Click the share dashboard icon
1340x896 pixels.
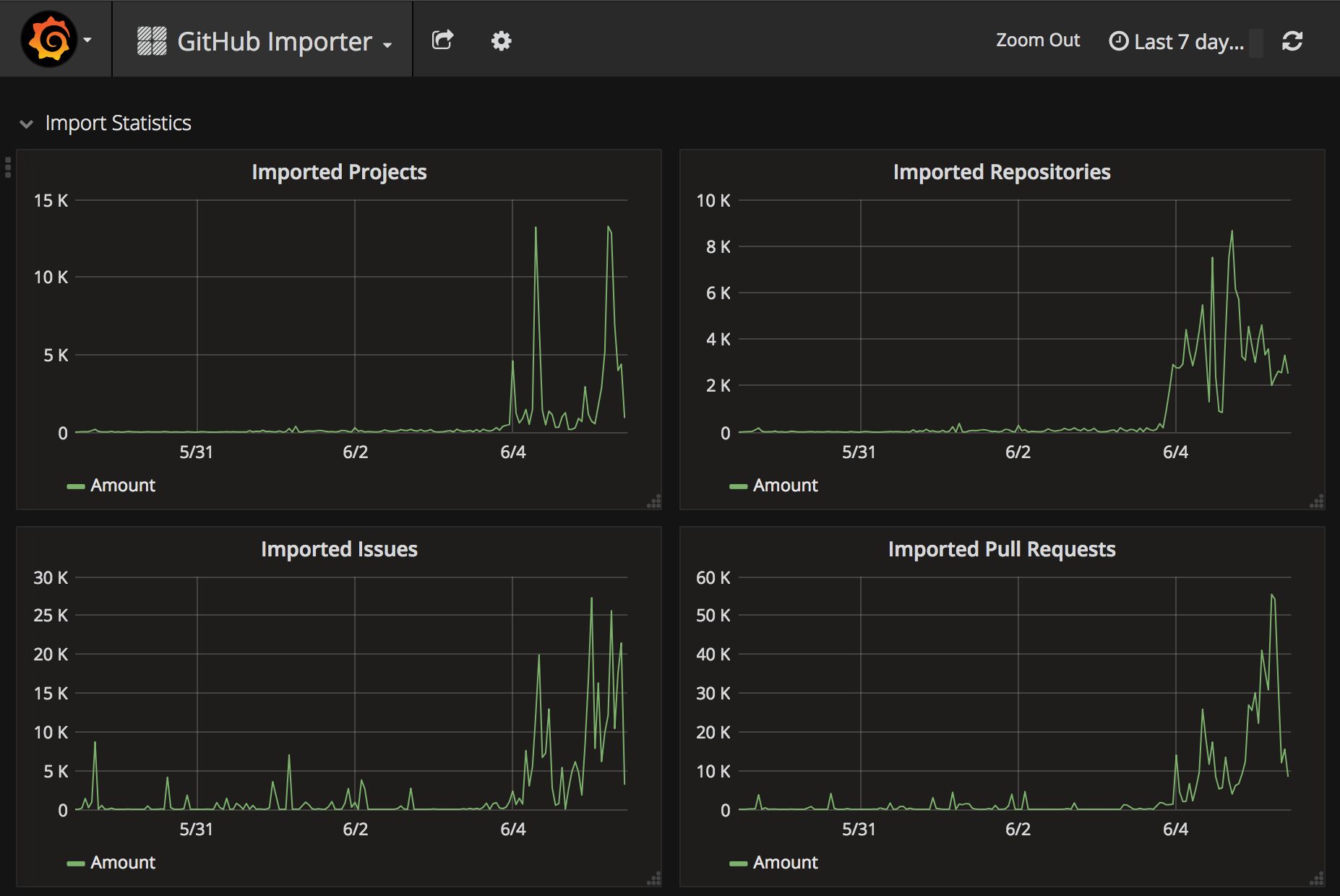pos(442,40)
